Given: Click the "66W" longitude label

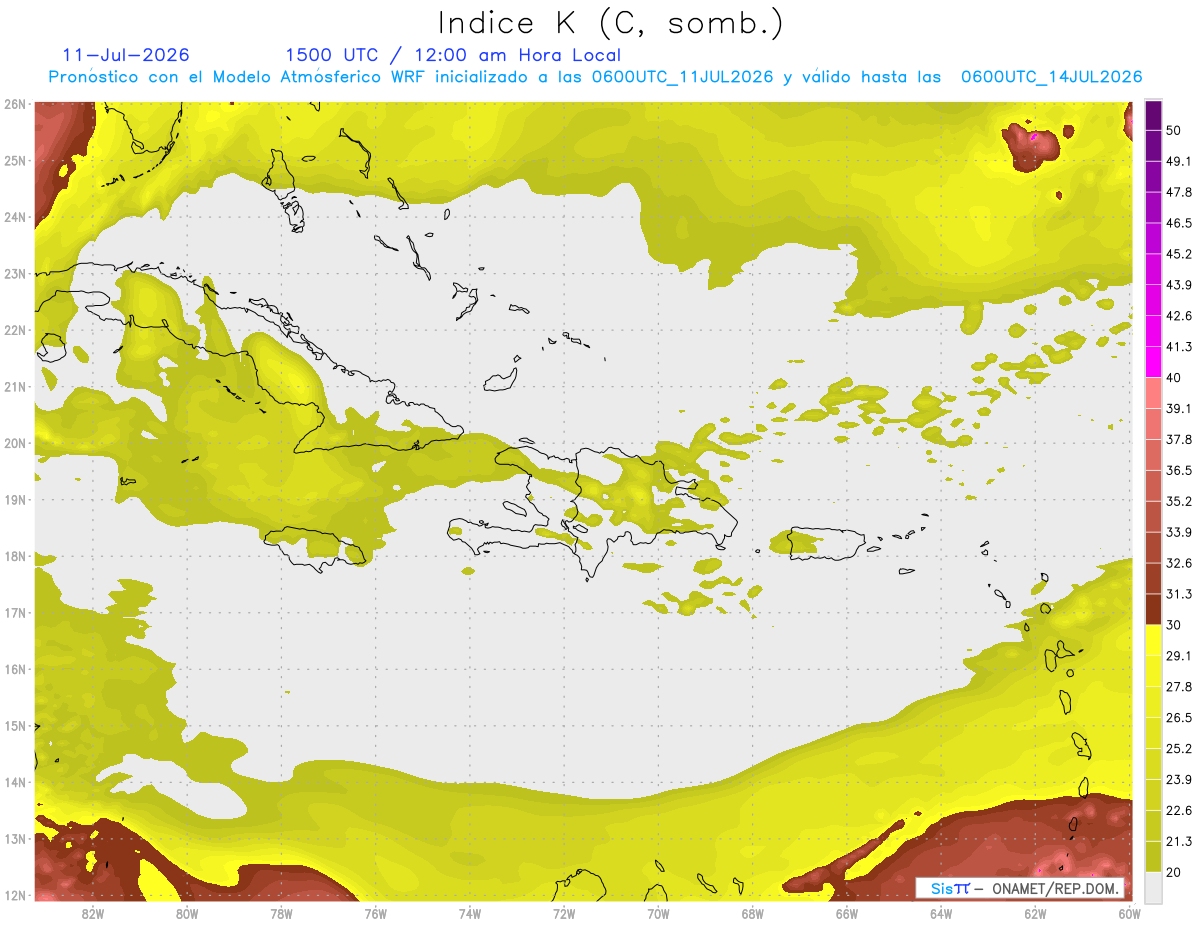Looking at the screenshot, I should pos(847,913).
